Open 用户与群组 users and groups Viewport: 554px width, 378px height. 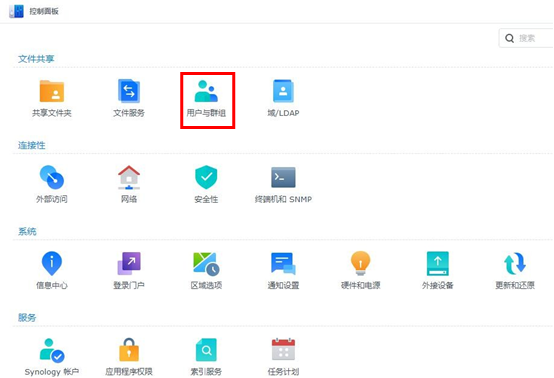[206, 91]
